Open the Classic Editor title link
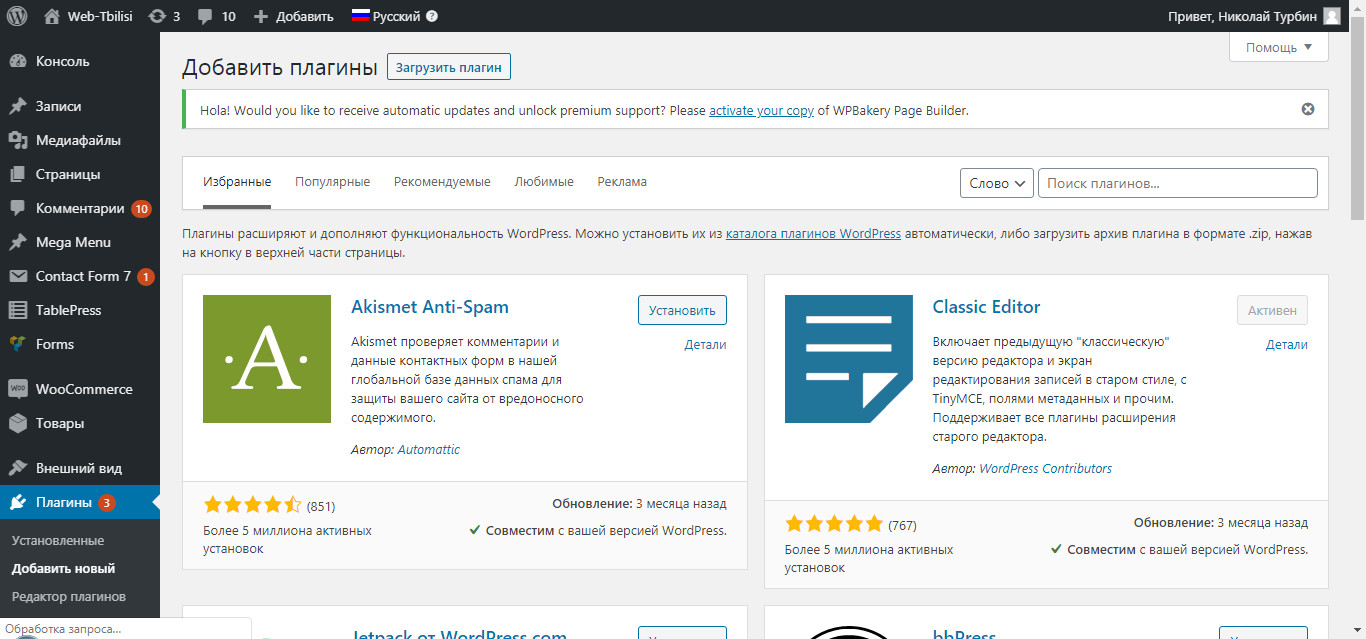 pyautogui.click(x=987, y=307)
